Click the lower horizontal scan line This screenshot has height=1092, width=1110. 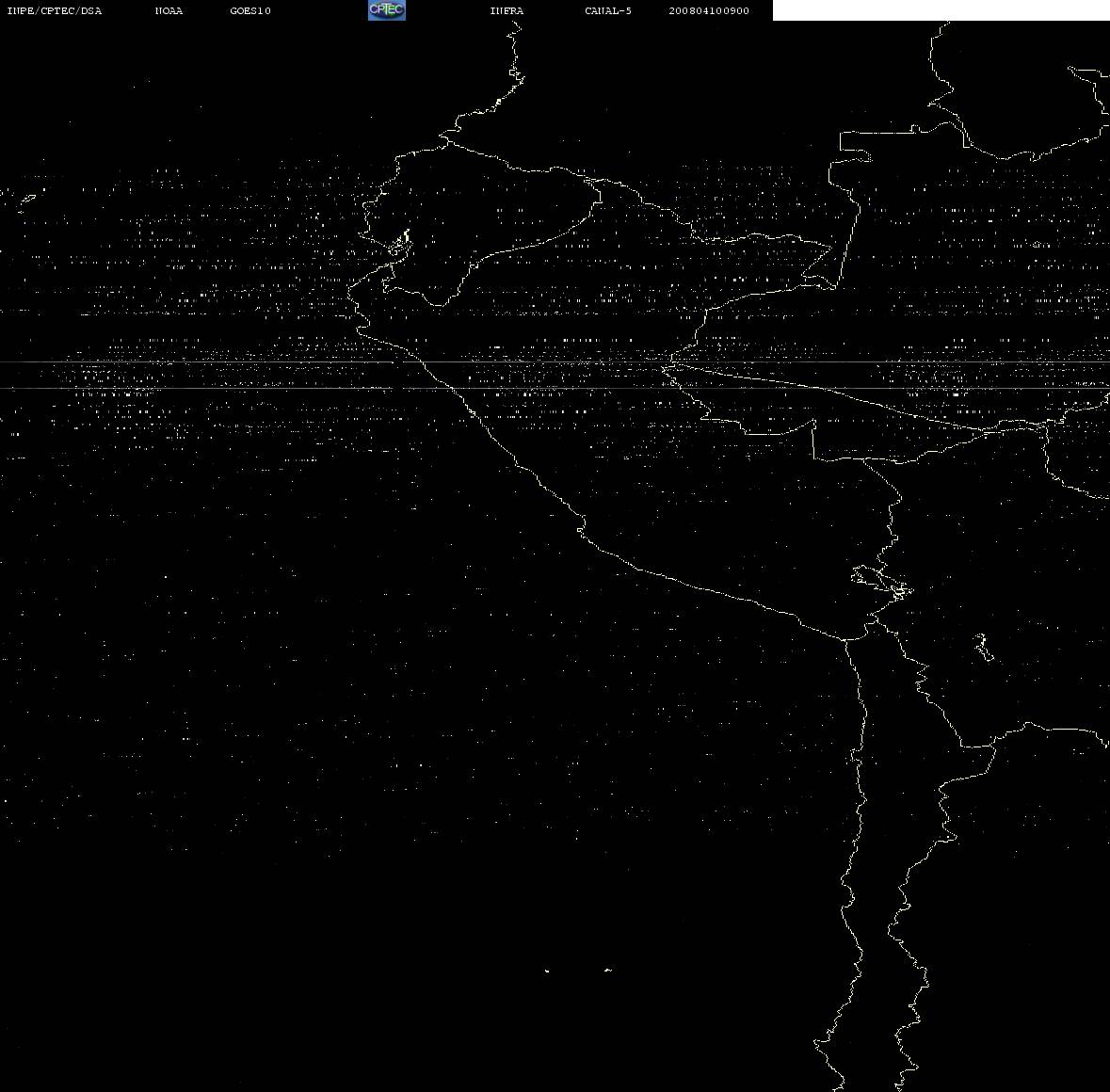point(555,389)
